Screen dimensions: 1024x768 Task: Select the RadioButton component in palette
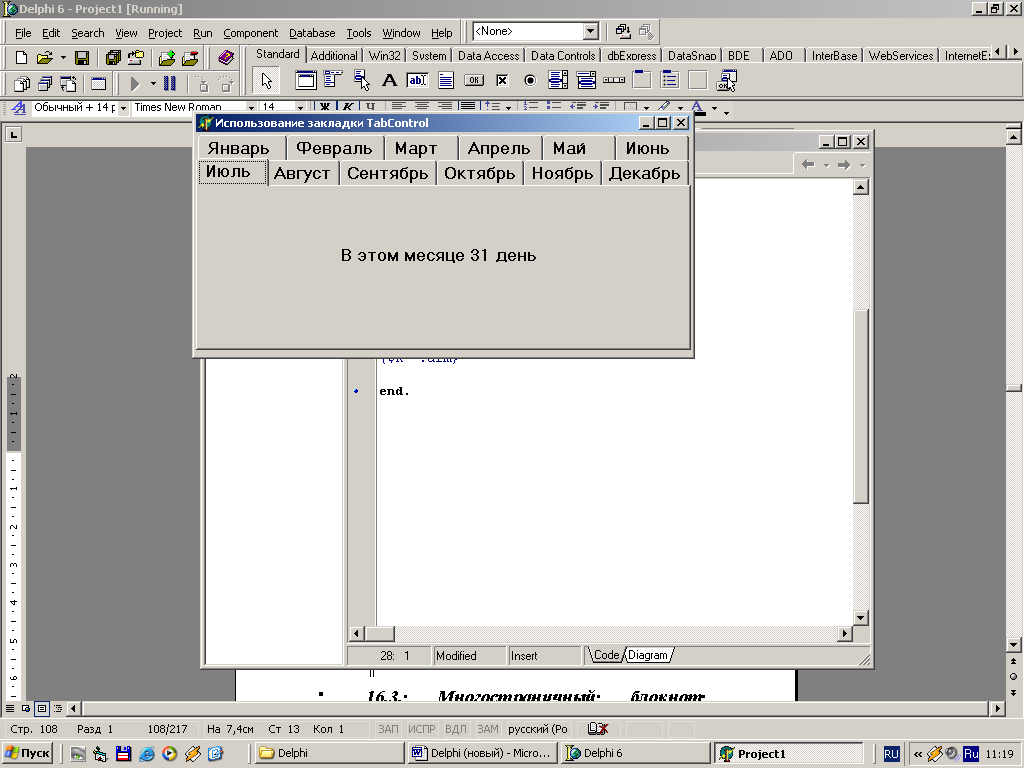point(530,80)
